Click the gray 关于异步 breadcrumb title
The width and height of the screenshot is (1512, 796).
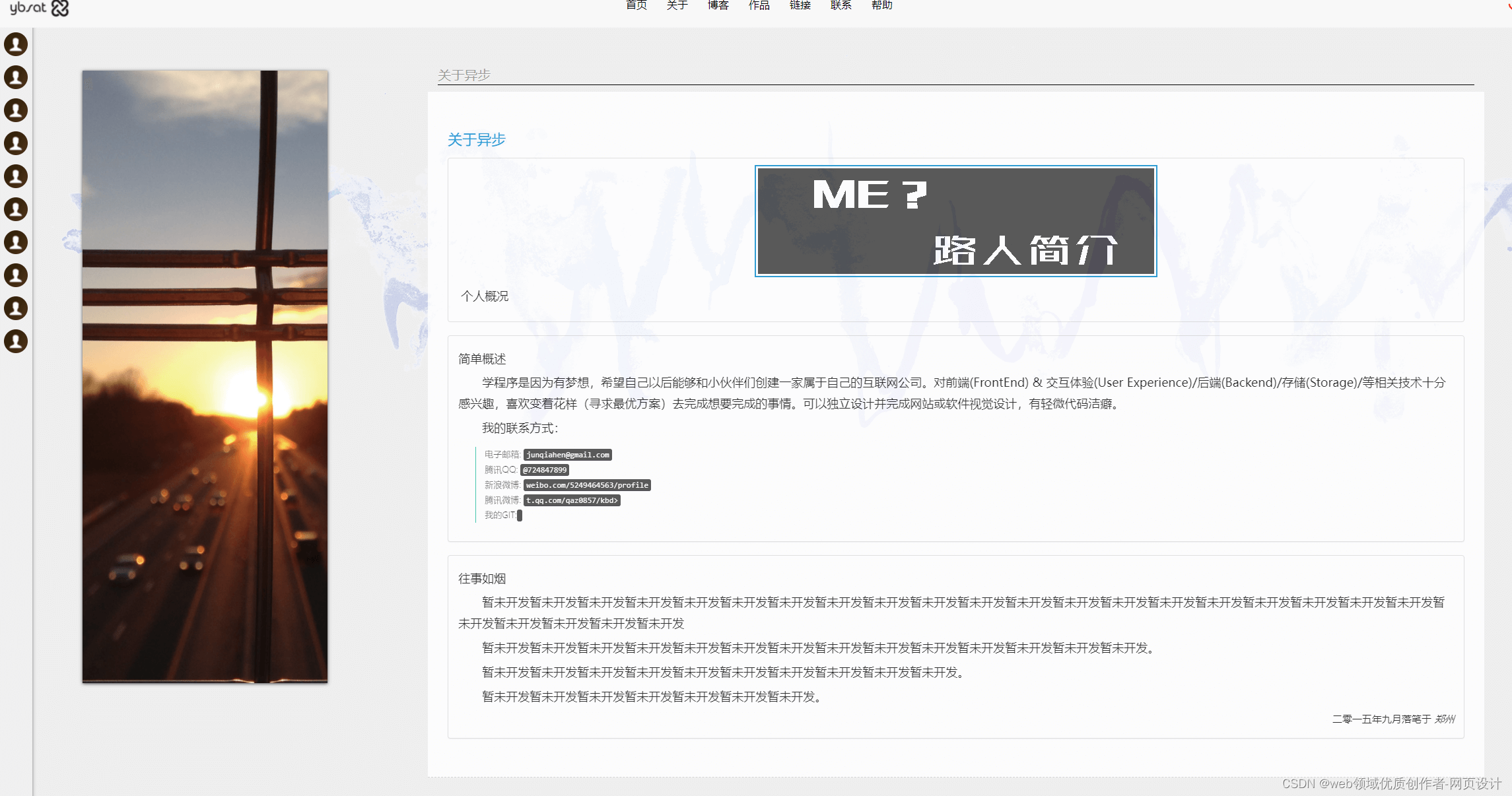464,75
